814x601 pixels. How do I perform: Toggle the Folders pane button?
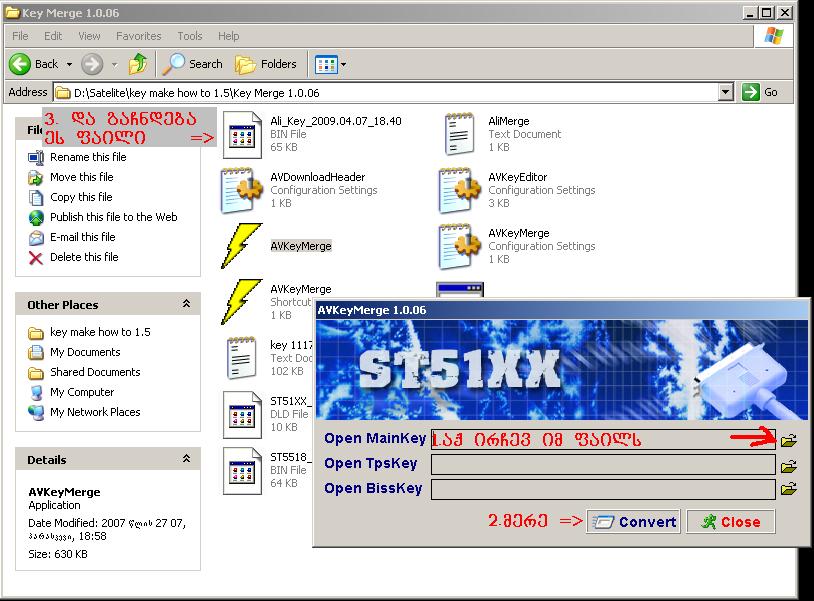(266, 64)
